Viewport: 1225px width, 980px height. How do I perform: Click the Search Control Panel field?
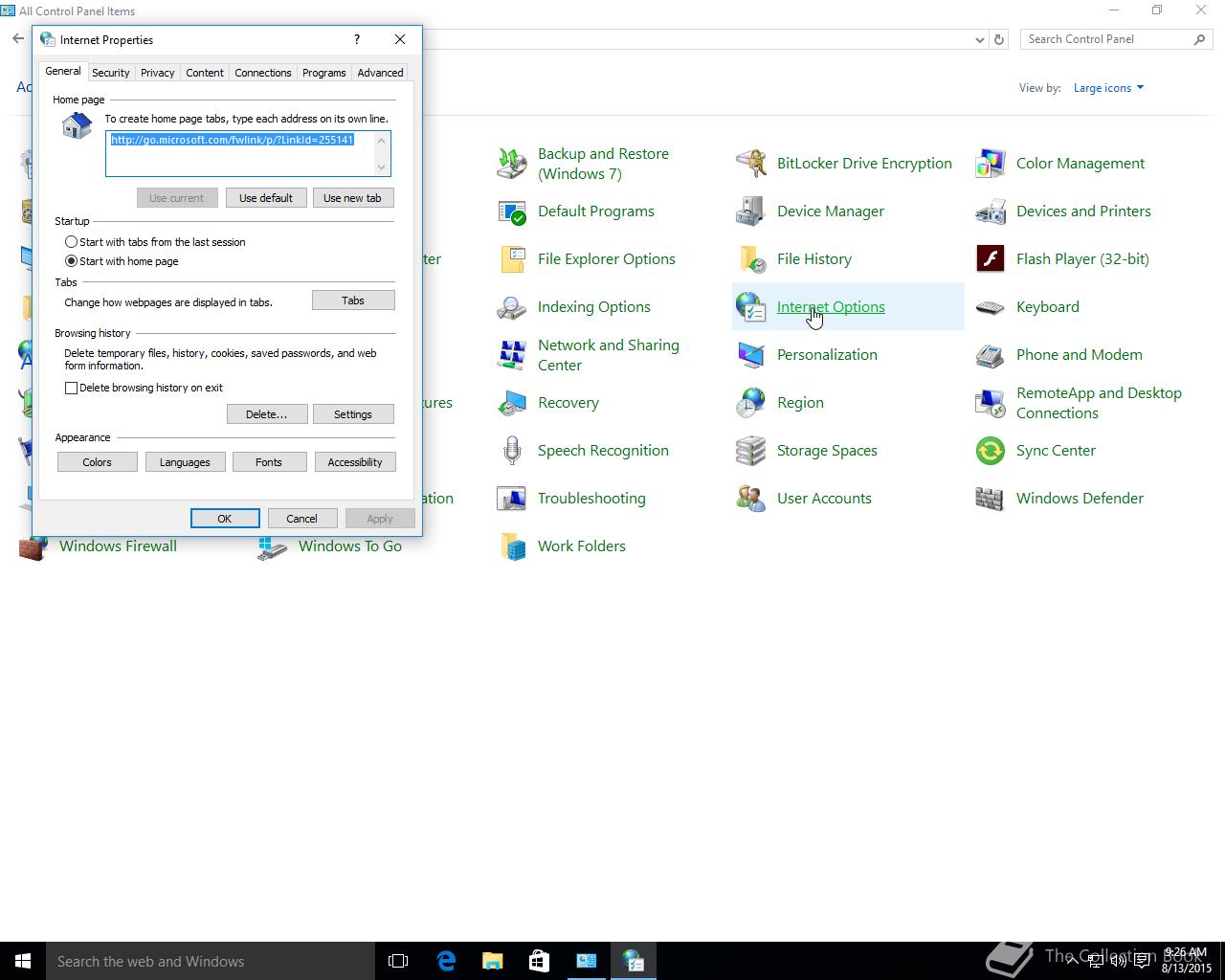pyautogui.click(x=1106, y=39)
